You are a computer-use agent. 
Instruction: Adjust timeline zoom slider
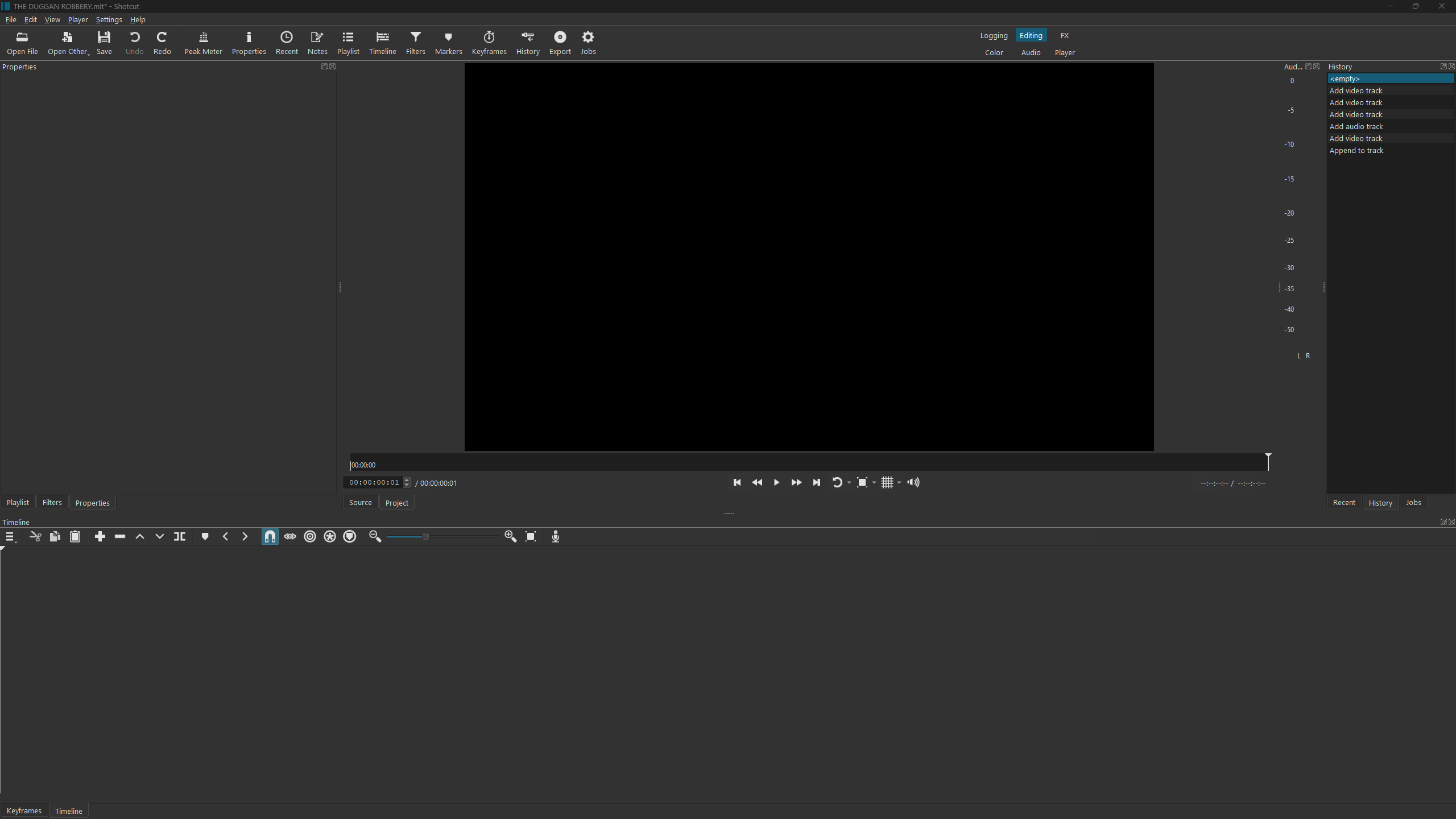pos(442,536)
